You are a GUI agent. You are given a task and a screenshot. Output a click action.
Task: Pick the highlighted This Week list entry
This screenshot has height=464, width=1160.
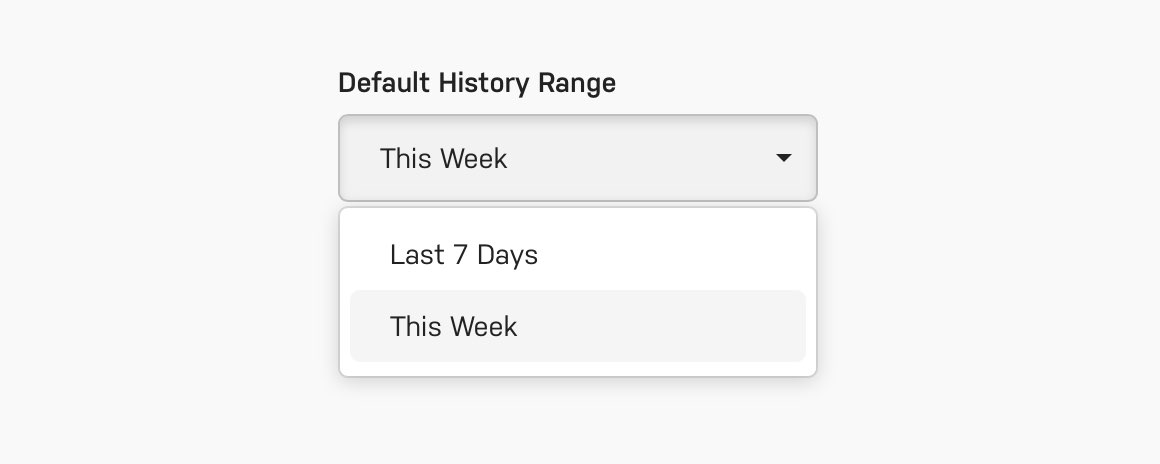pyautogui.click(x=578, y=326)
